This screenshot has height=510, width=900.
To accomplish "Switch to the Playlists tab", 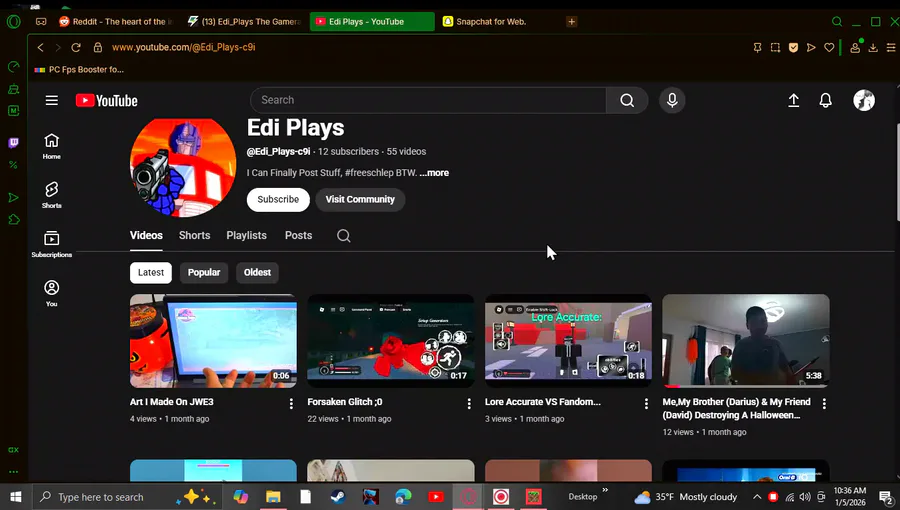I will (246, 236).
